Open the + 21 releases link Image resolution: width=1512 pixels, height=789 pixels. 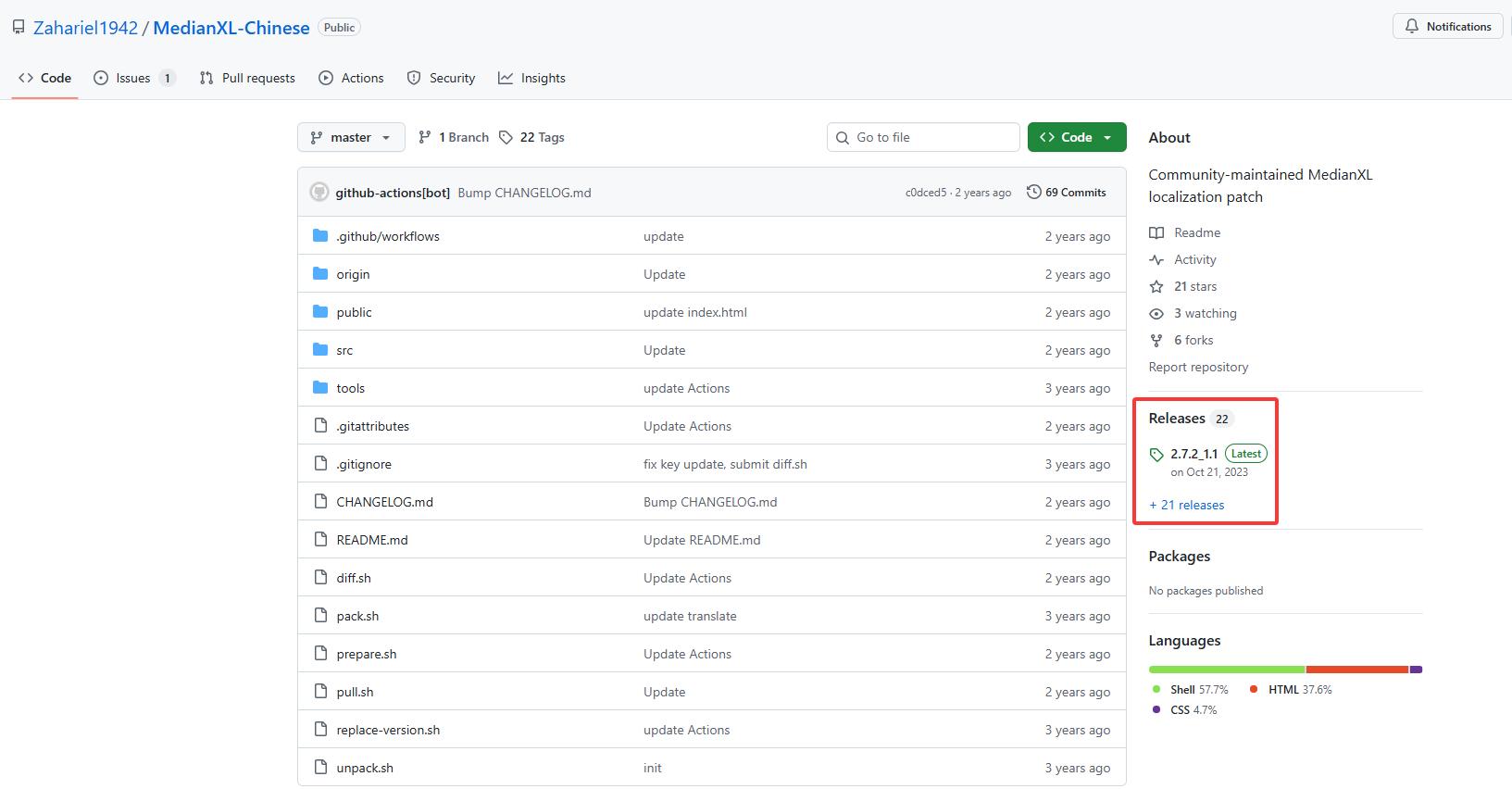coord(1186,505)
